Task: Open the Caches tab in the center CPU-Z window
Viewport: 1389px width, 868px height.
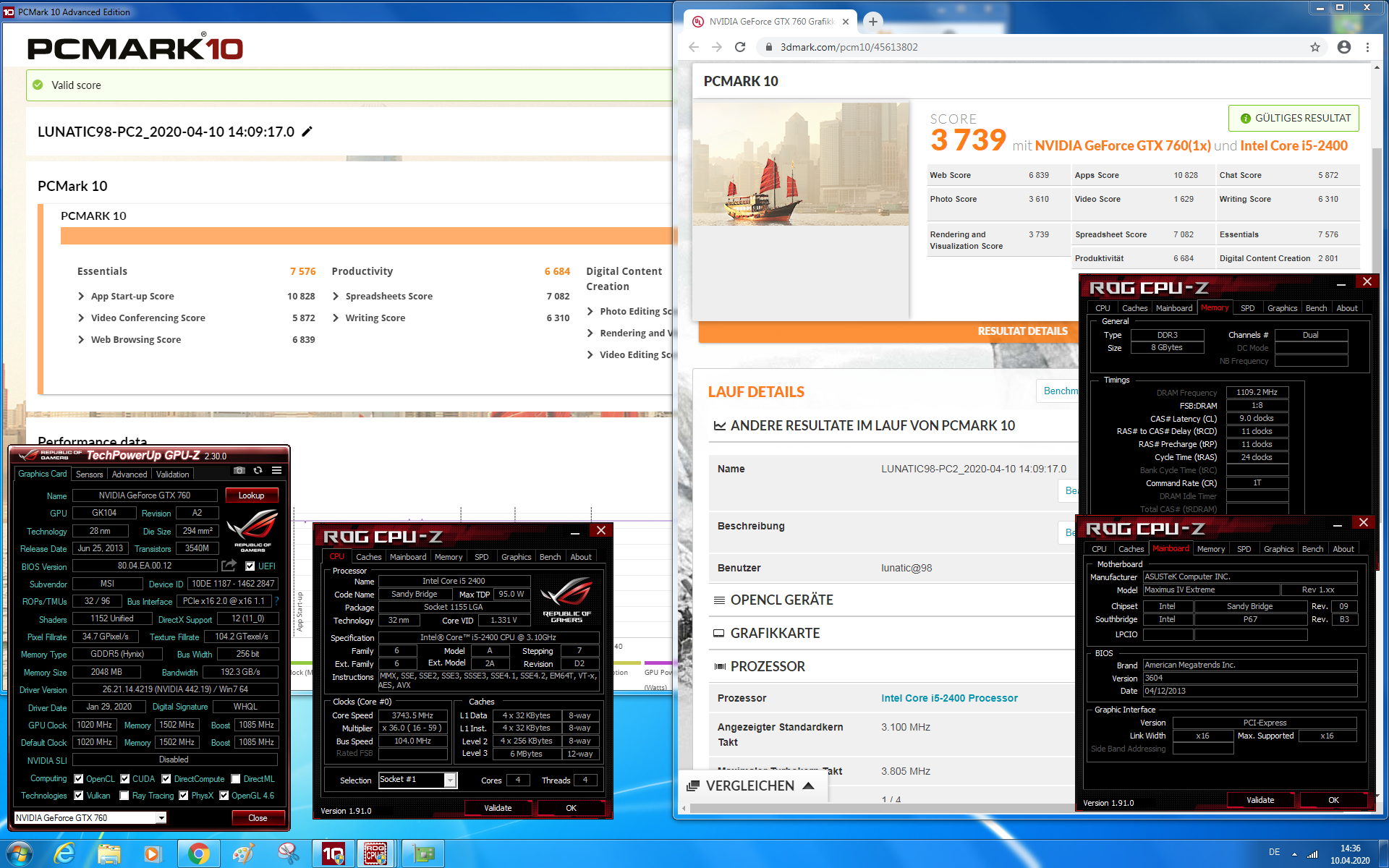Action: pos(368,557)
